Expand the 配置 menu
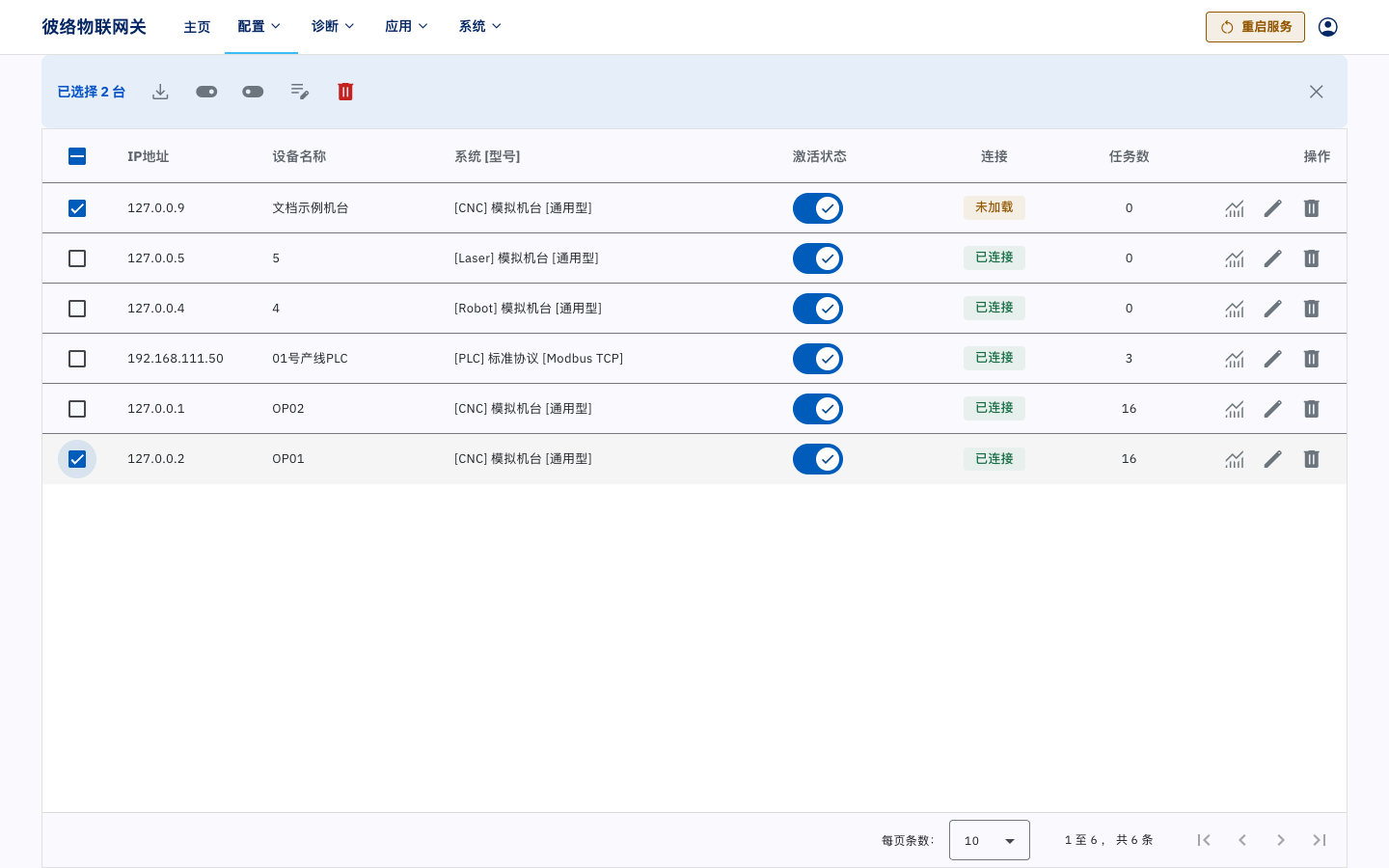1389x868 pixels. tap(260, 27)
